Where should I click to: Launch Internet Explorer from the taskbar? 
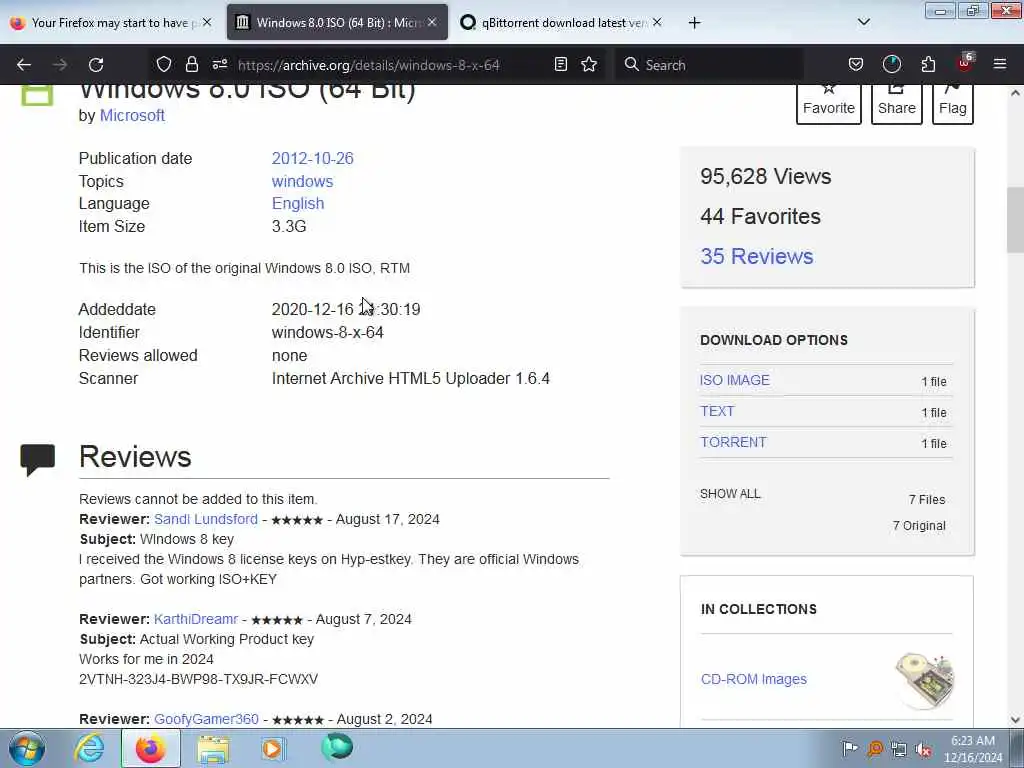point(89,748)
